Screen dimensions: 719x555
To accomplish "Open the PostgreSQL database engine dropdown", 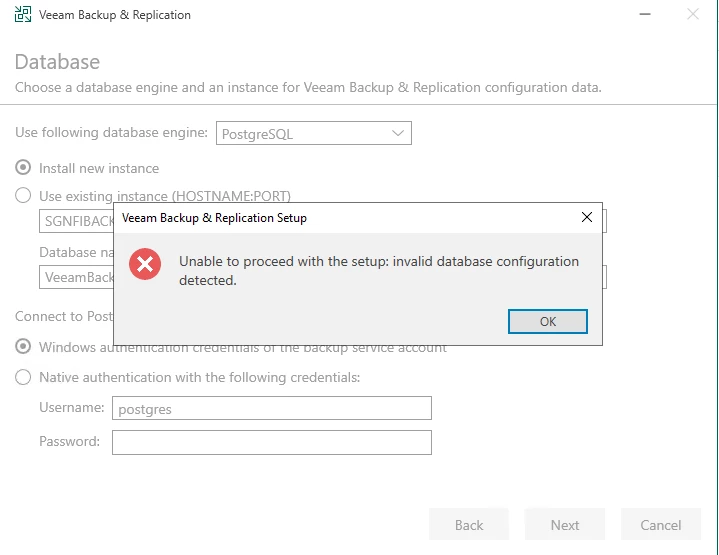I will (x=313, y=133).
